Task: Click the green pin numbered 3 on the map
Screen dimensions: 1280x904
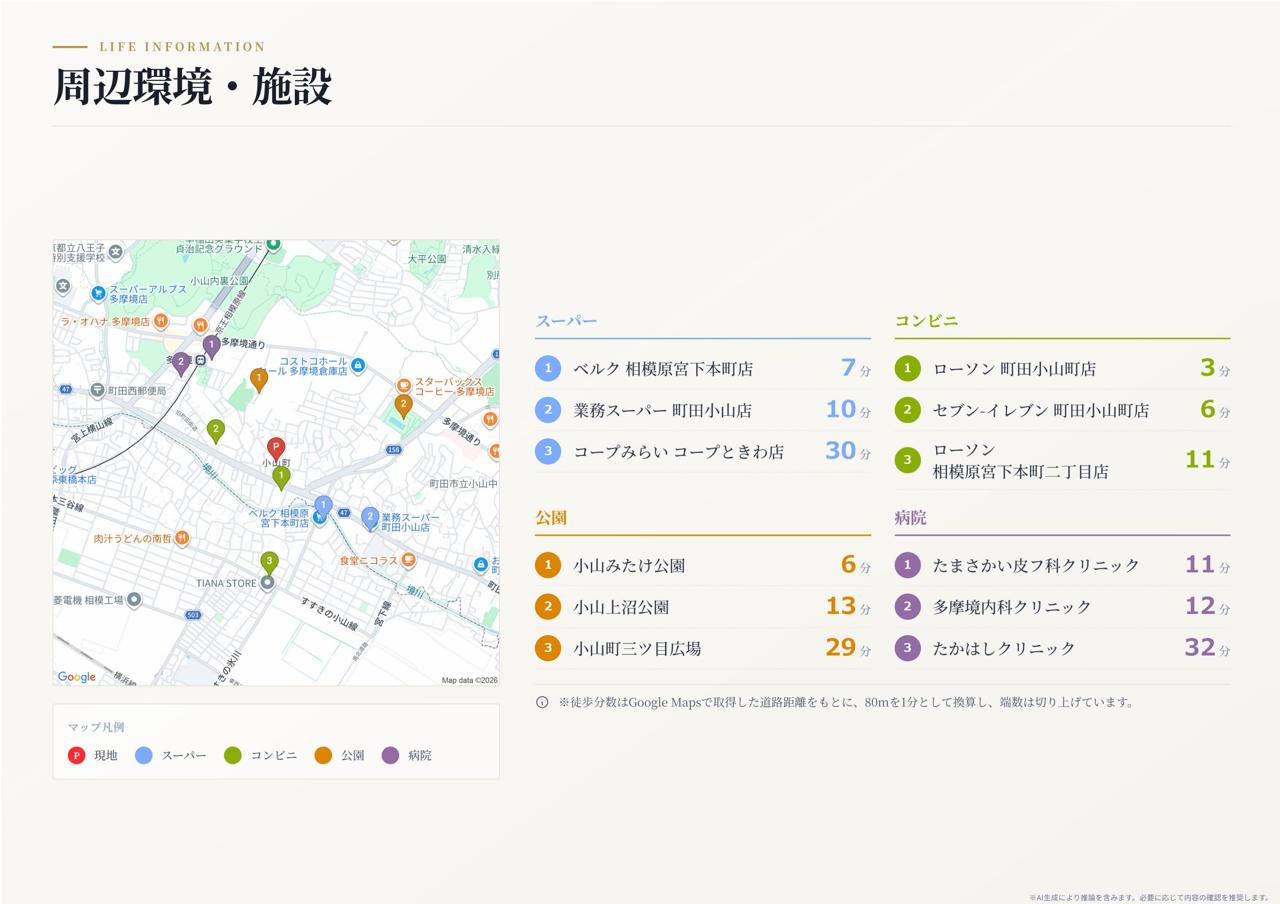Action: (269, 563)
